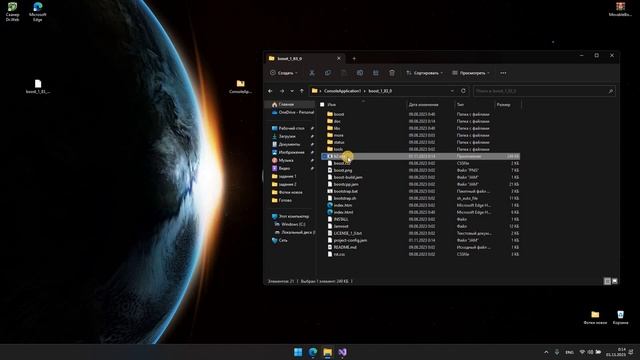Click the search magnifier icon in Explorer

pyautogui.click(x=611, y=91)
